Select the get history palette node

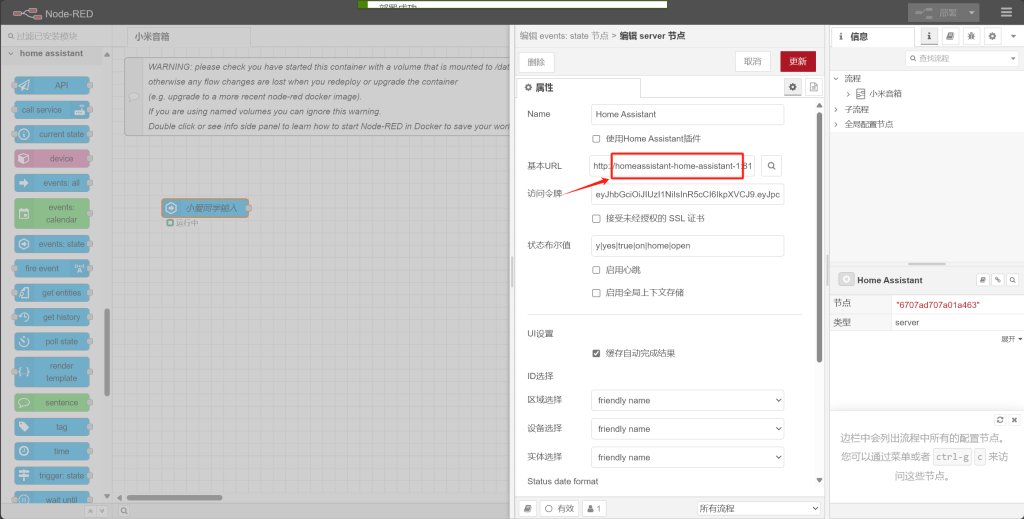tap(52, 317)
